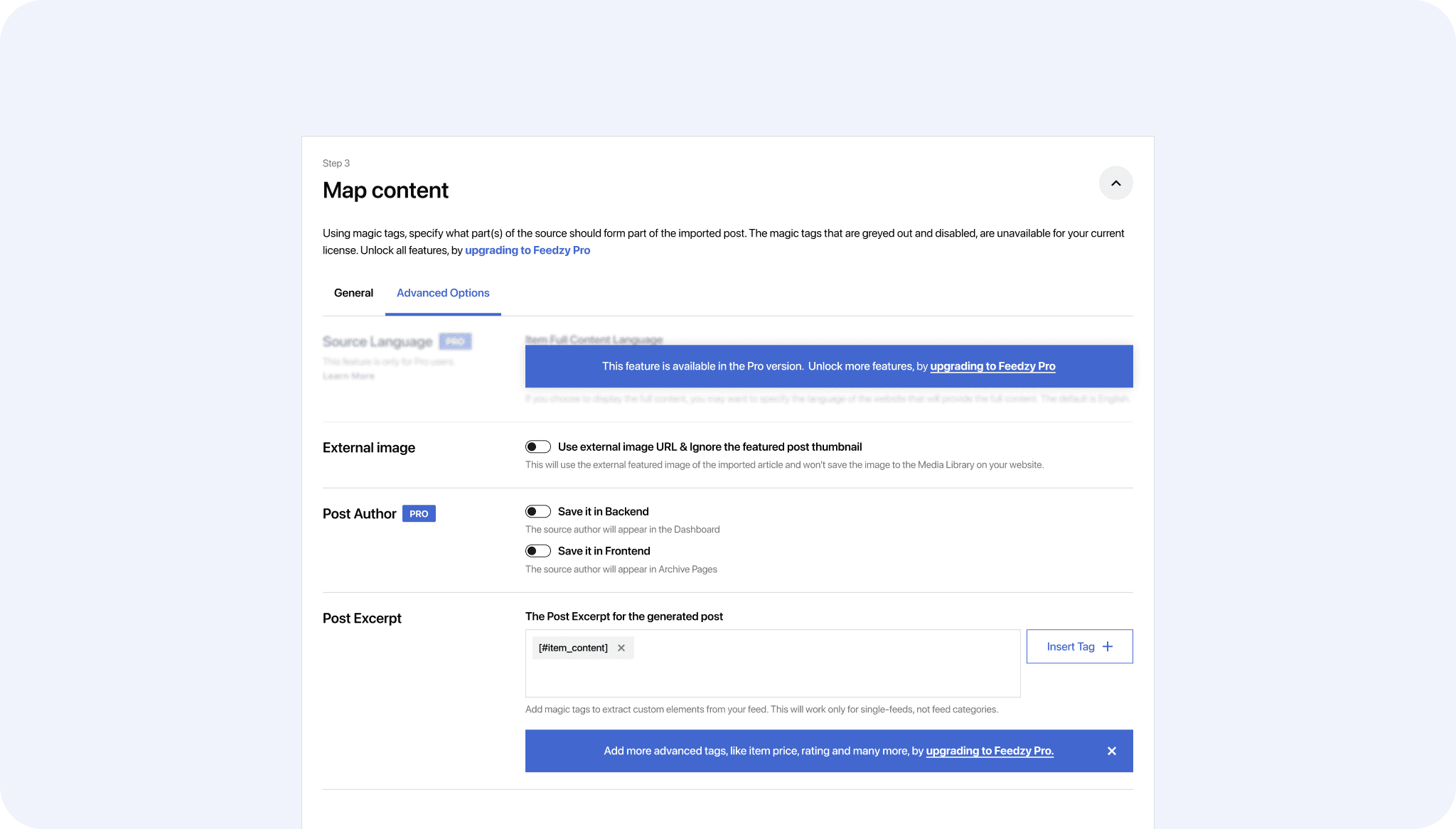1456x829 pixels.
Task: Click the Post Excerpt section label
Action: tap(362, 619)
